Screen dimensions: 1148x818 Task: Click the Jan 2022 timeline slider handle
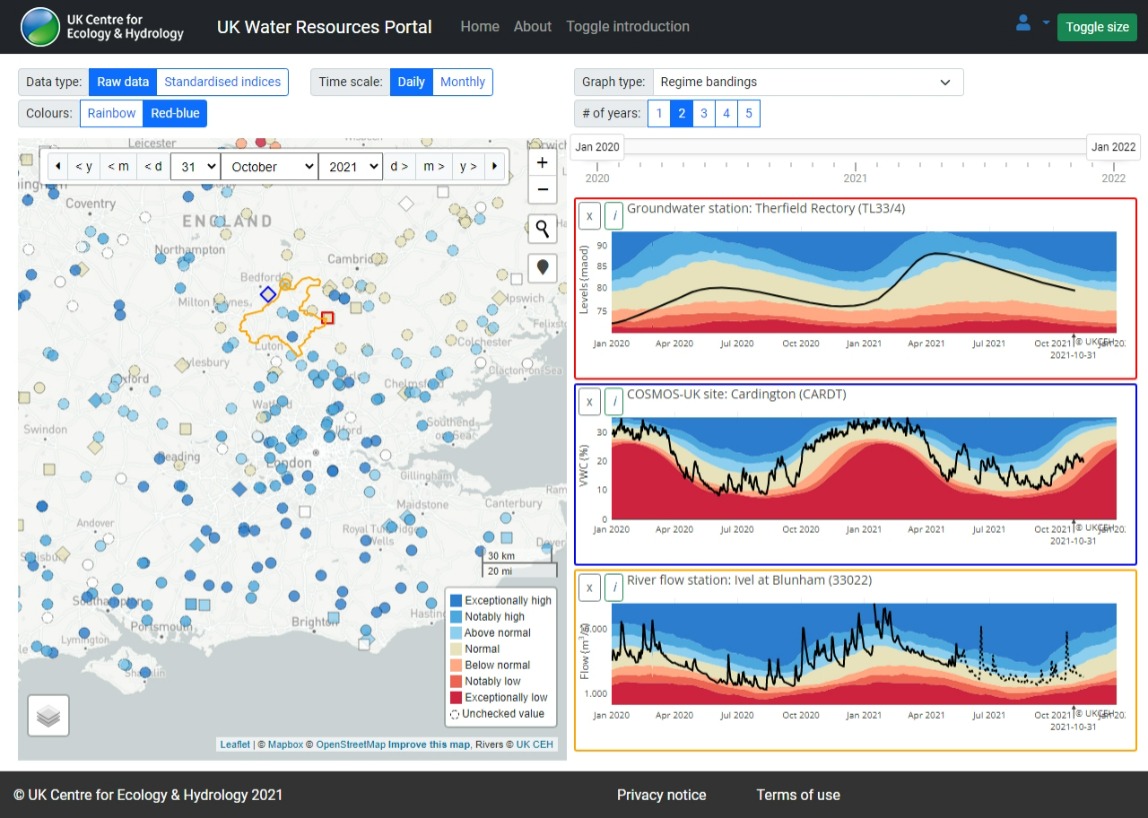point(1113,146)
